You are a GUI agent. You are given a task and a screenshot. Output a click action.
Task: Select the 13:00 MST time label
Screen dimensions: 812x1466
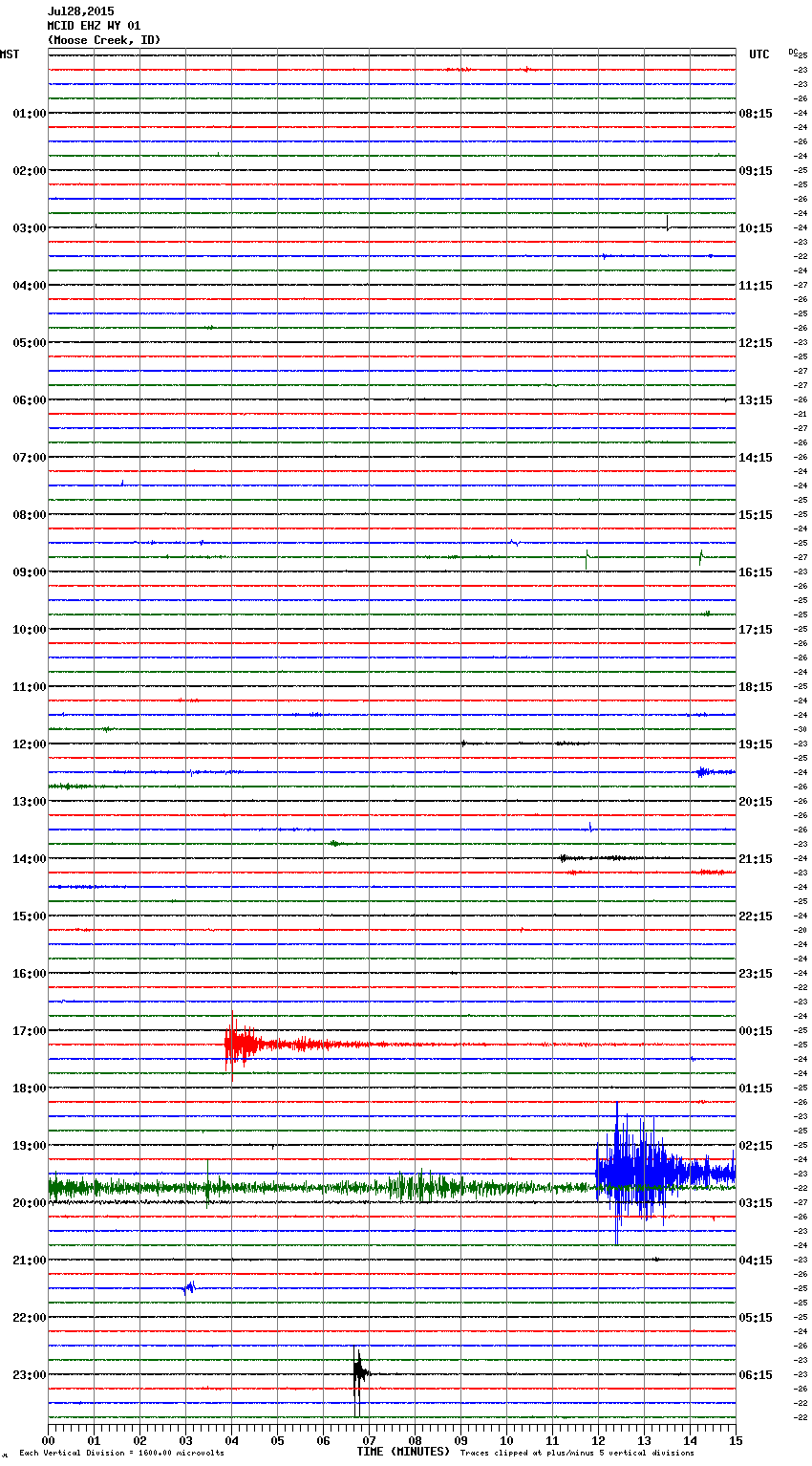29,801
